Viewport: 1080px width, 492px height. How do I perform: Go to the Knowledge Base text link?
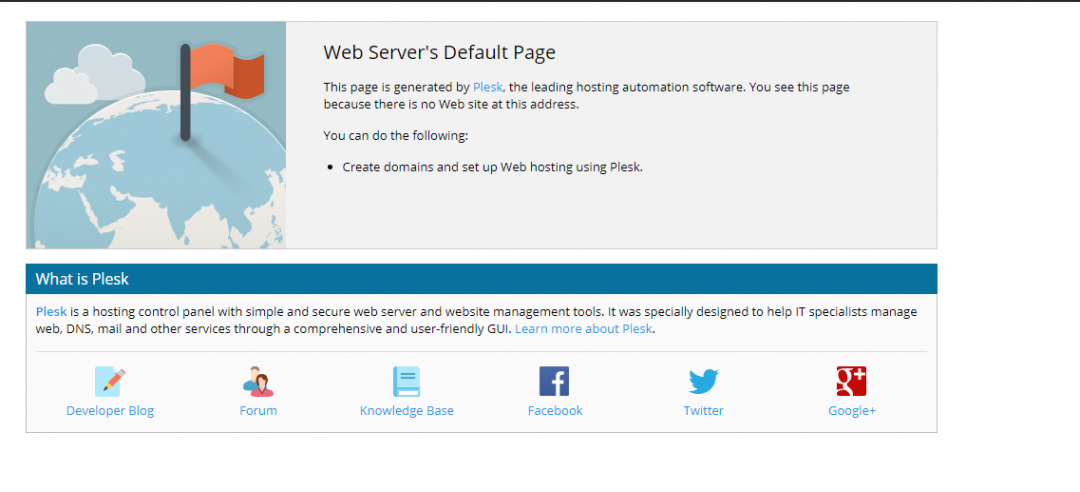406,411
